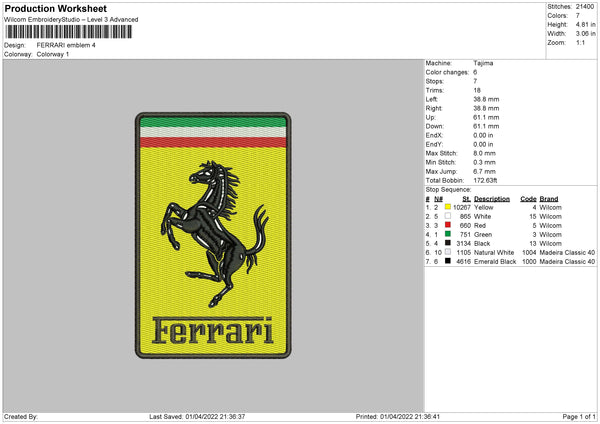The image size is (600, 424).
Task: Click Madeira Classic 40 in Emerald Black row
Action: [567, 262]
